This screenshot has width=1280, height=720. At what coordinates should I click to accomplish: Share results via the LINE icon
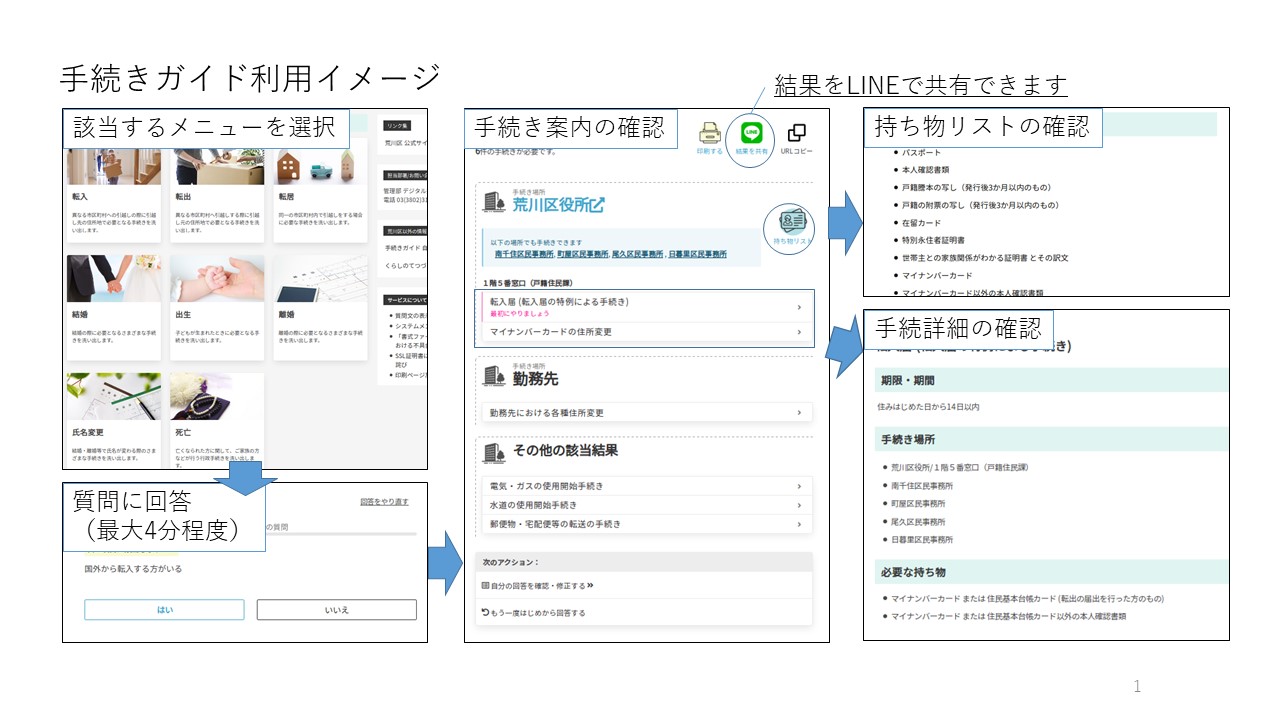[751, 132]
